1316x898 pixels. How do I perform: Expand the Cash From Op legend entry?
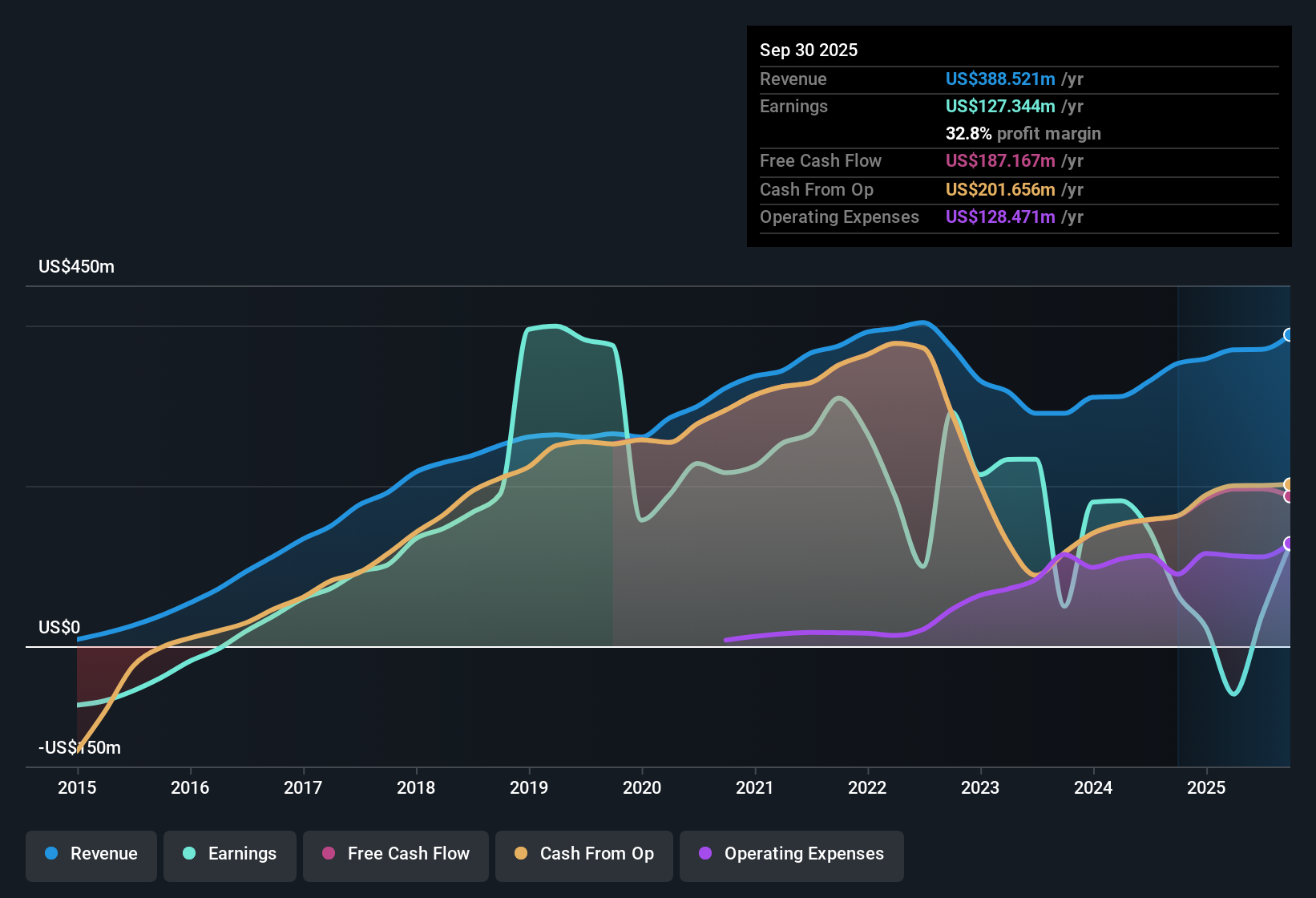583,854
